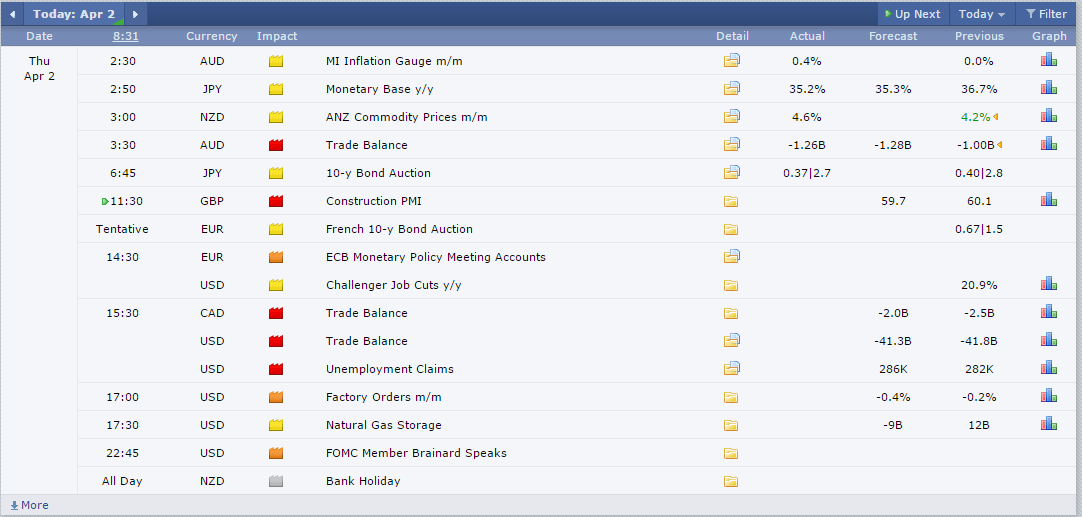
Task: Select ECB Monetary Policy Meeting Accounts event
Action: (x=435, y=257)
